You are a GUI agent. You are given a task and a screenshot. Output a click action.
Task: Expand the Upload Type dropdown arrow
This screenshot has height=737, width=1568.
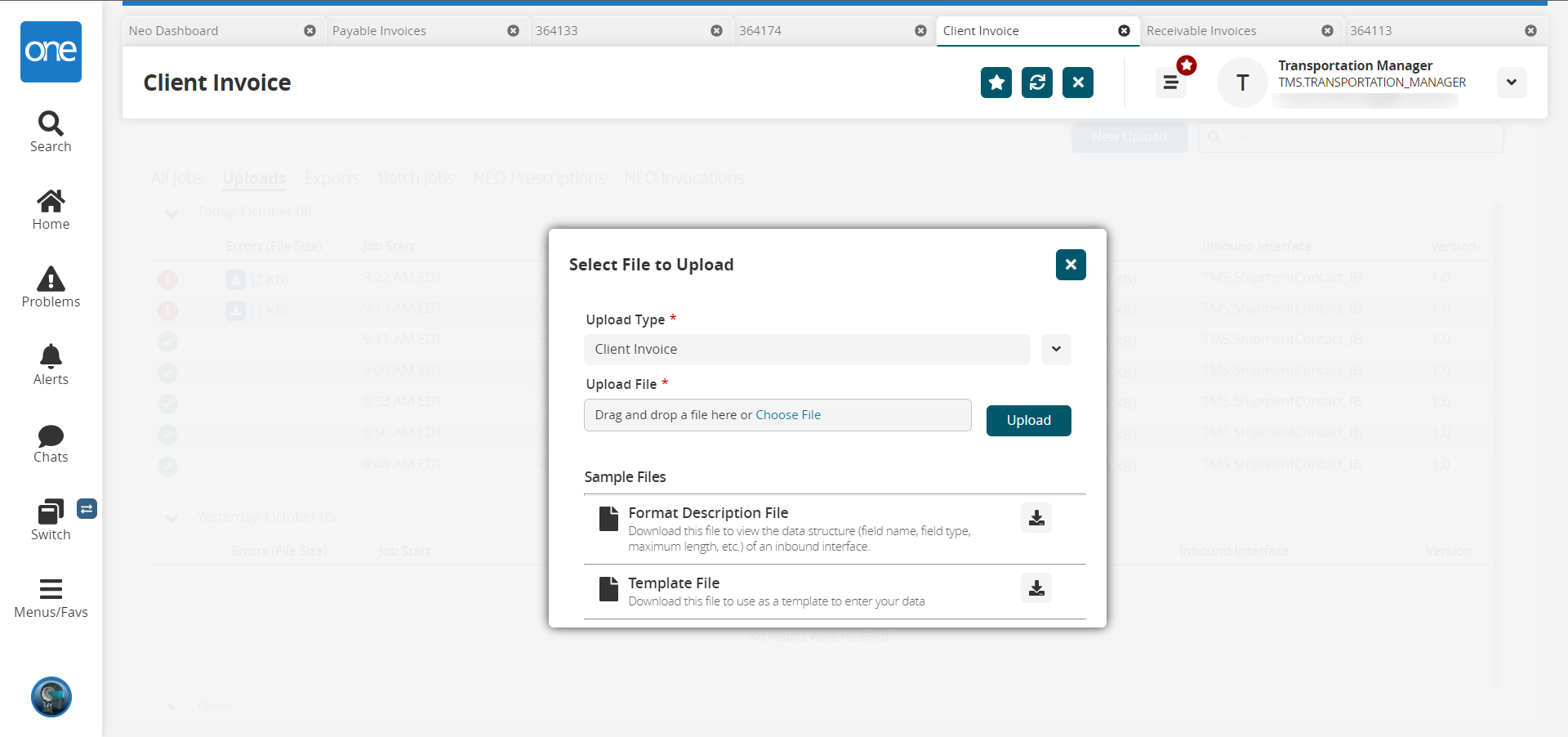(x=1056, y=350)
